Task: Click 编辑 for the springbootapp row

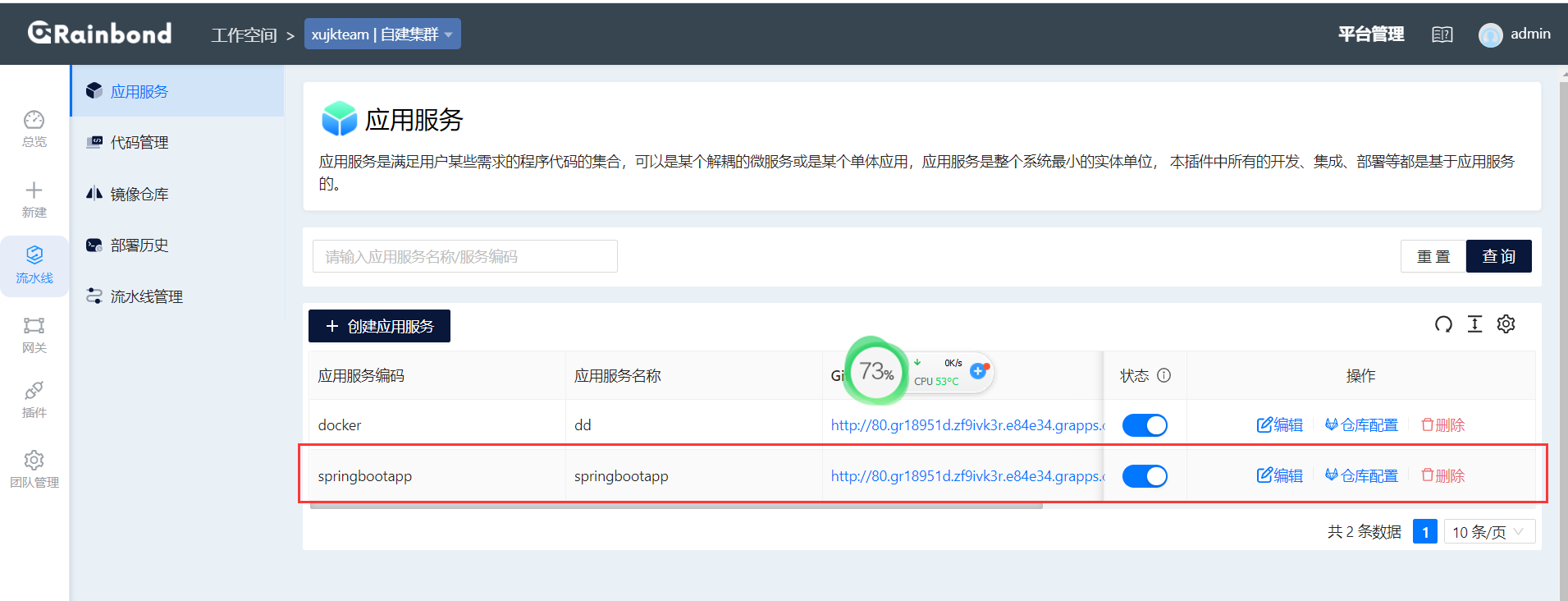Action: point(1280,476)
